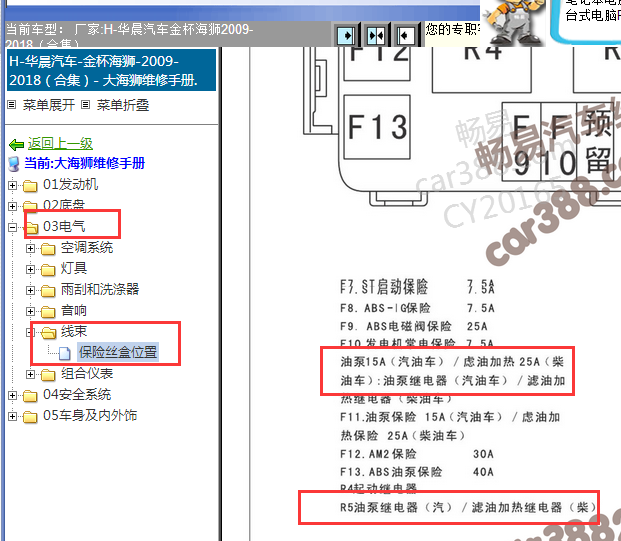Select the 雨刮和洗涤器 tree label
Viewport: 621px width, 541px height.
(100, 290)
